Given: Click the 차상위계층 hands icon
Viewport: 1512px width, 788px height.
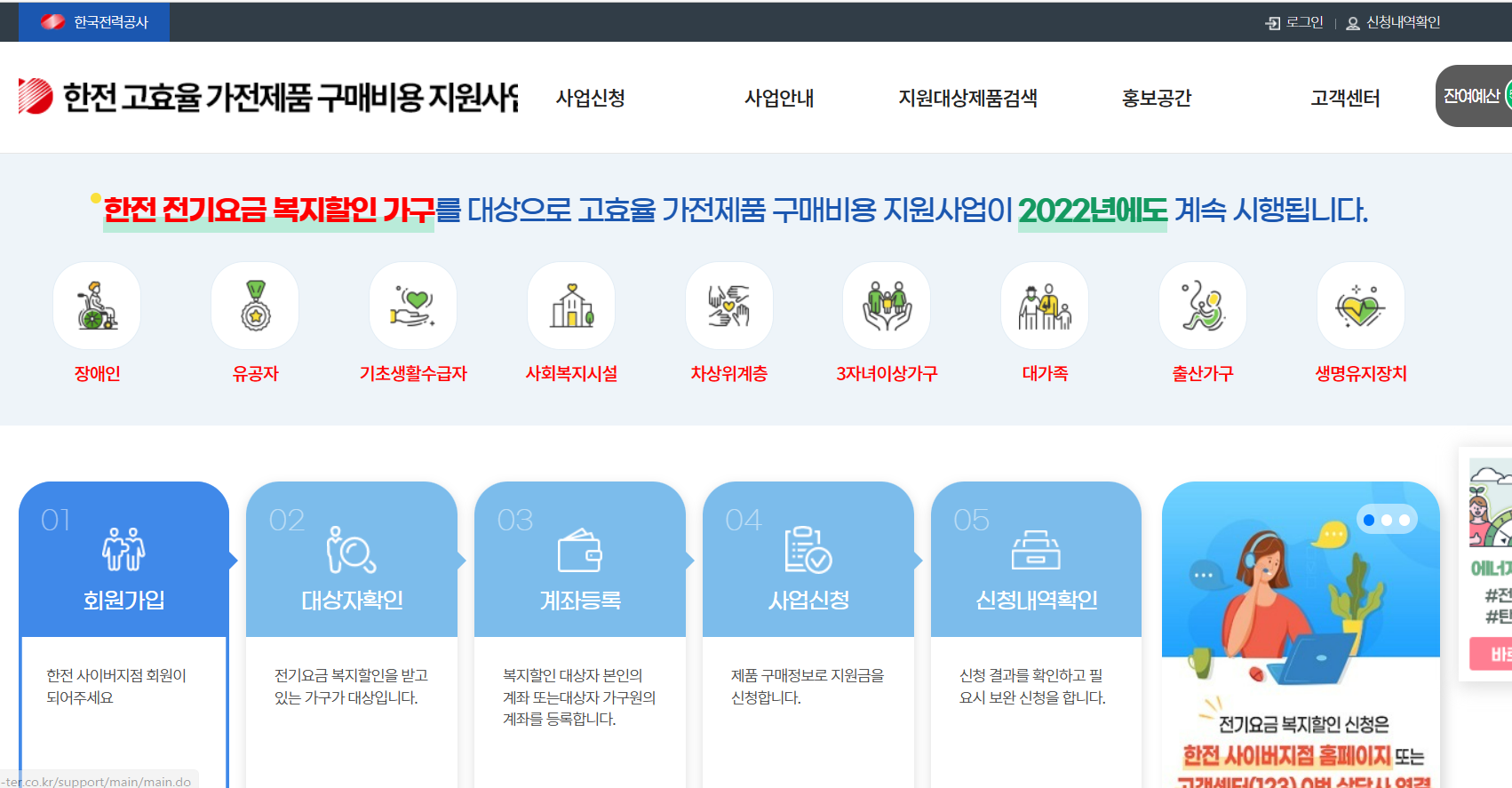Looking at the screenshot, I should pyautogui.click(x=729, y=306).
